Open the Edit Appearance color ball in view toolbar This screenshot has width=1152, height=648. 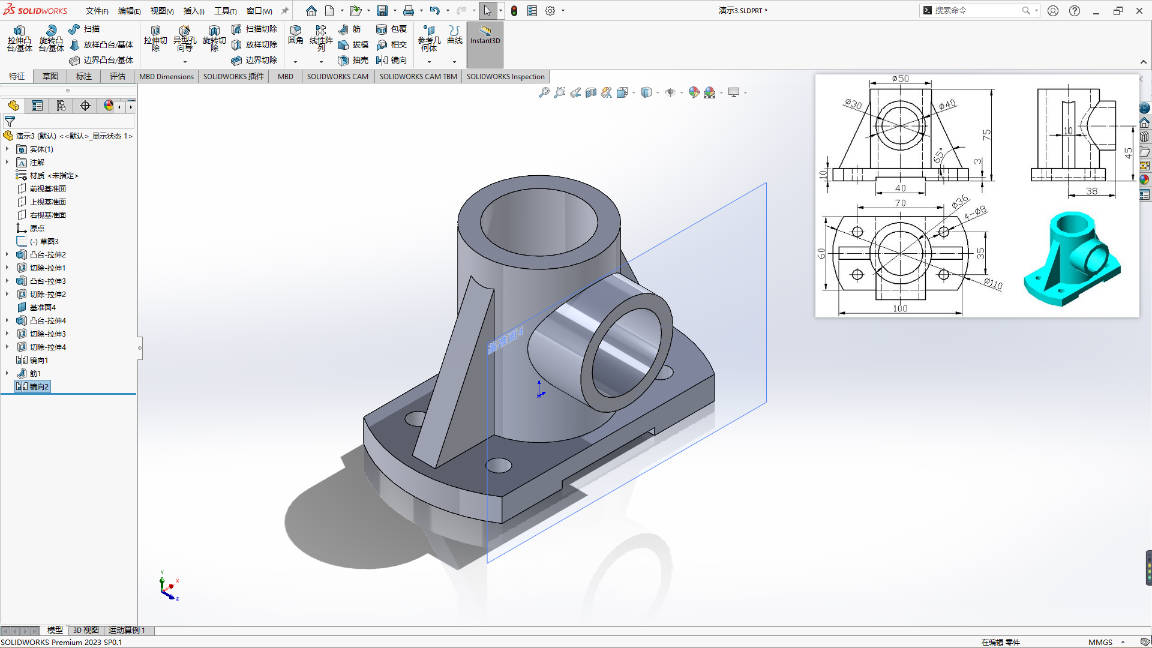pos(694,93)
